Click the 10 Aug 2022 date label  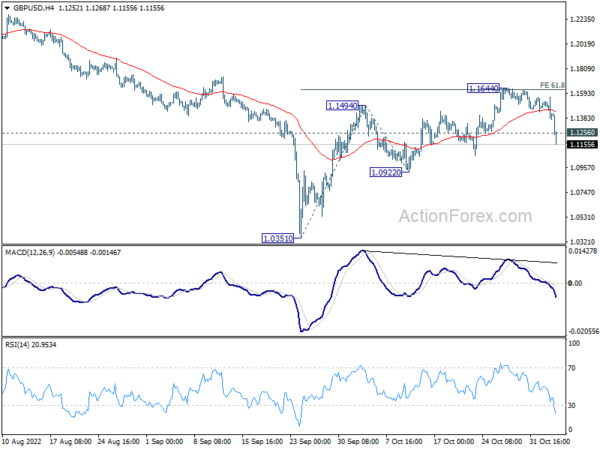pyautogui.click(x=23, y=442)
